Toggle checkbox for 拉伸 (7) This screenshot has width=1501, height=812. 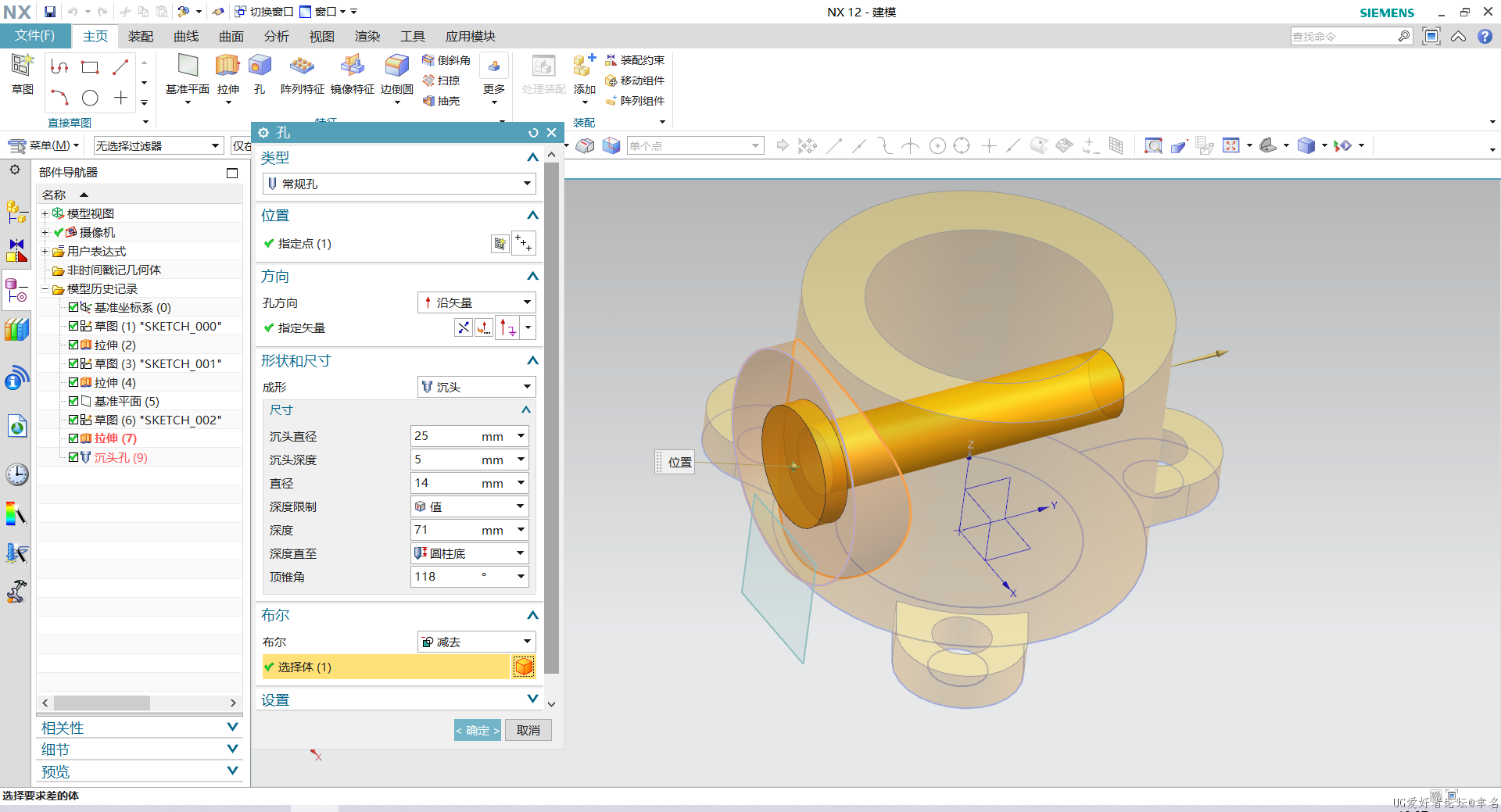73,438
